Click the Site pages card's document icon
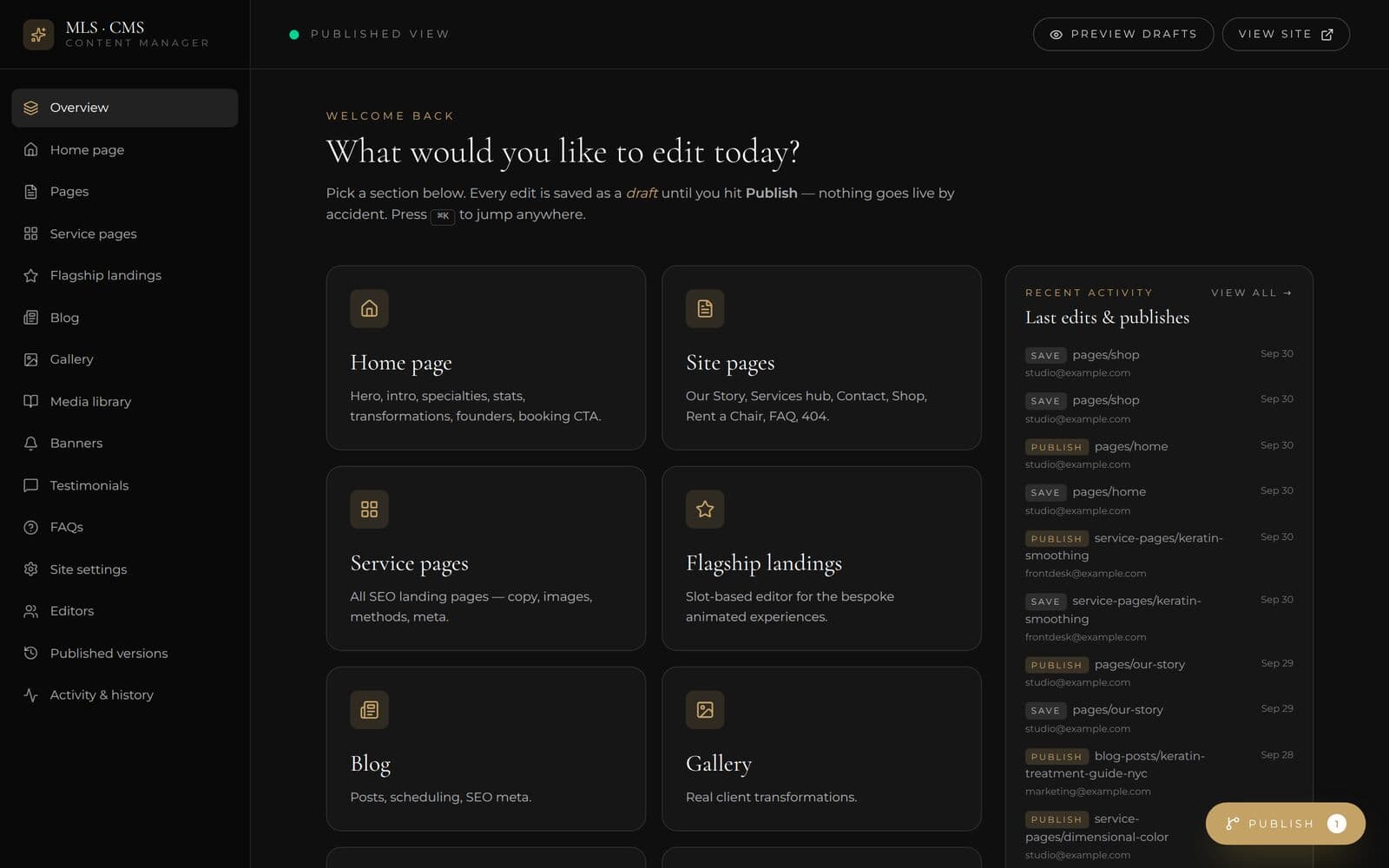This screenshot has height=868, width=1389. tap(705, 308)
